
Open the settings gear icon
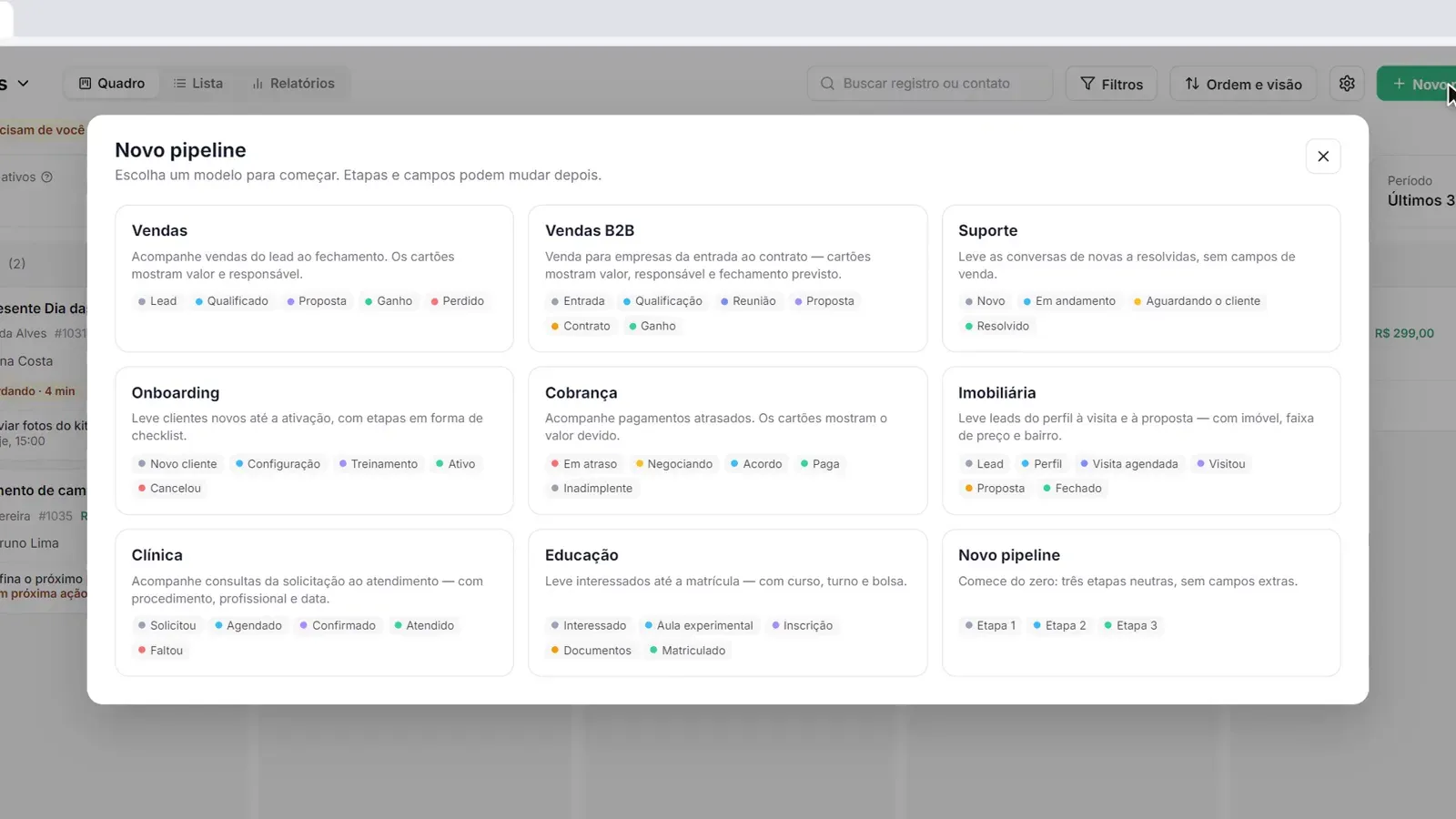click(1347, 84)
